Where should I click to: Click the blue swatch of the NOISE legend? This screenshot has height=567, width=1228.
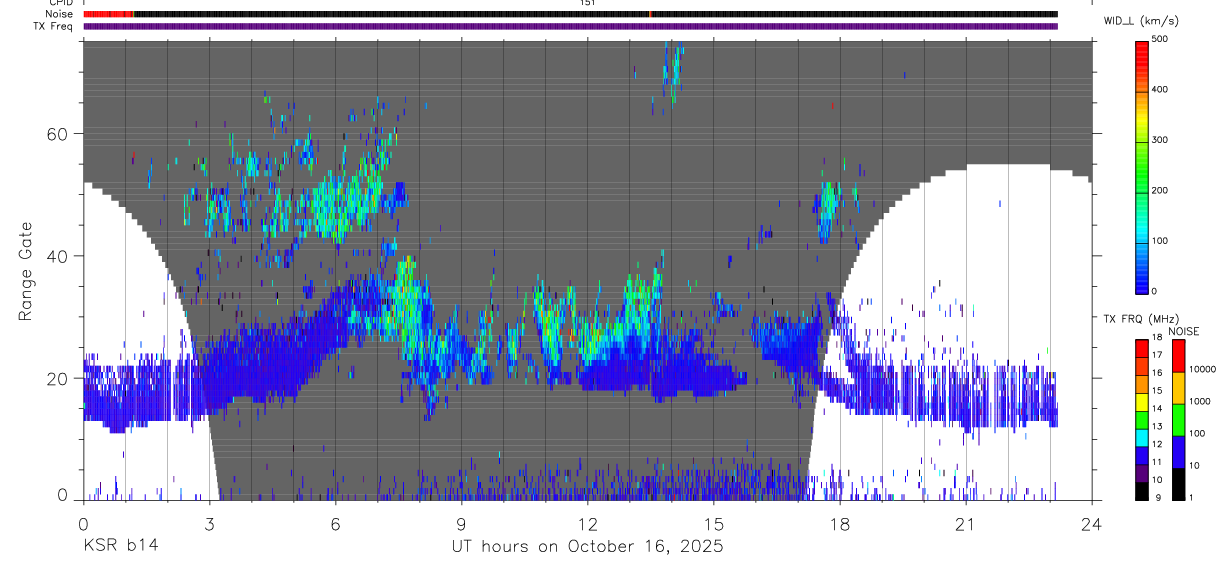1179,452
